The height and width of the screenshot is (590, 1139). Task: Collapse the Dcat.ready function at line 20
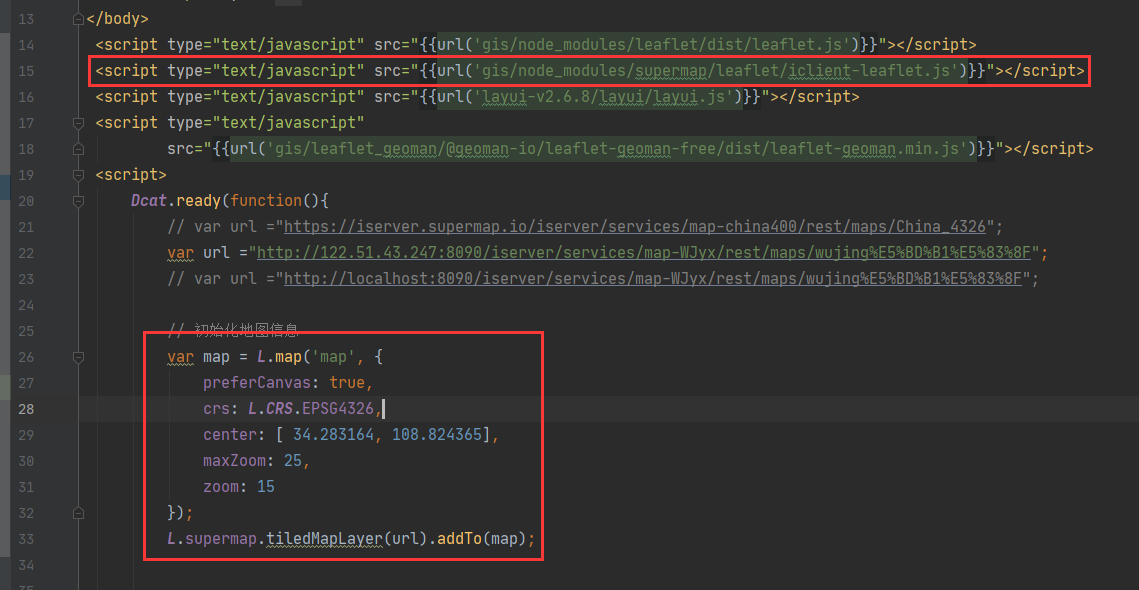point(78,200)
